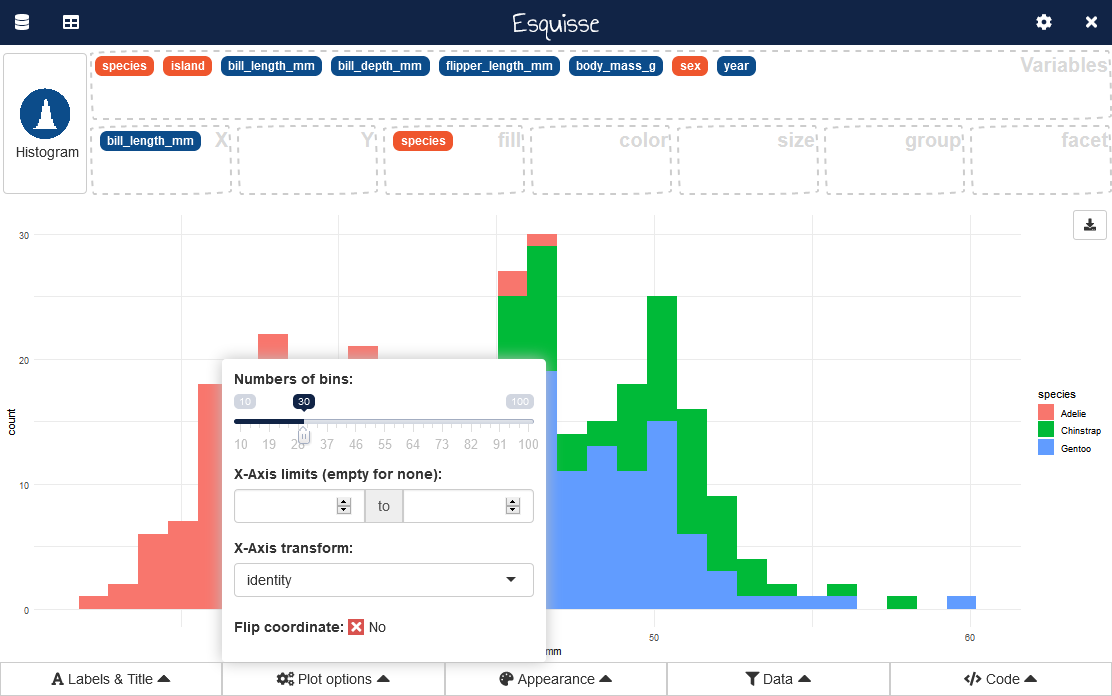Click the Gentoo blue legend swatch
The width and height of the screenshot is (1112, 696).
(1046, 448)
